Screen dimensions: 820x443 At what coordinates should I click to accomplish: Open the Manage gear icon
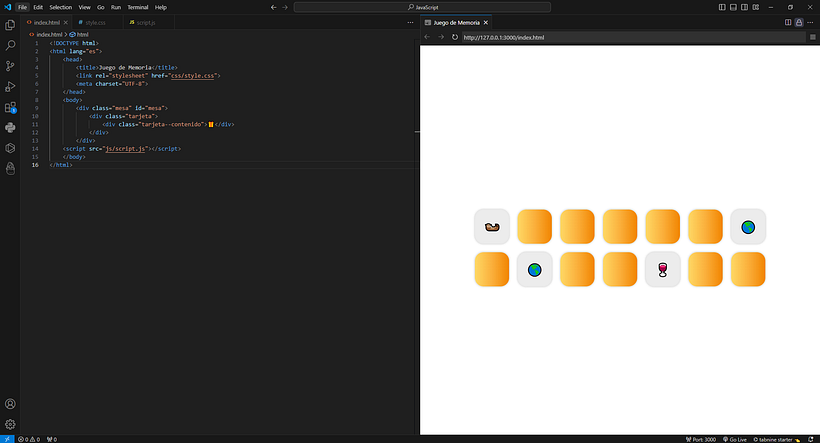(10, 424)
